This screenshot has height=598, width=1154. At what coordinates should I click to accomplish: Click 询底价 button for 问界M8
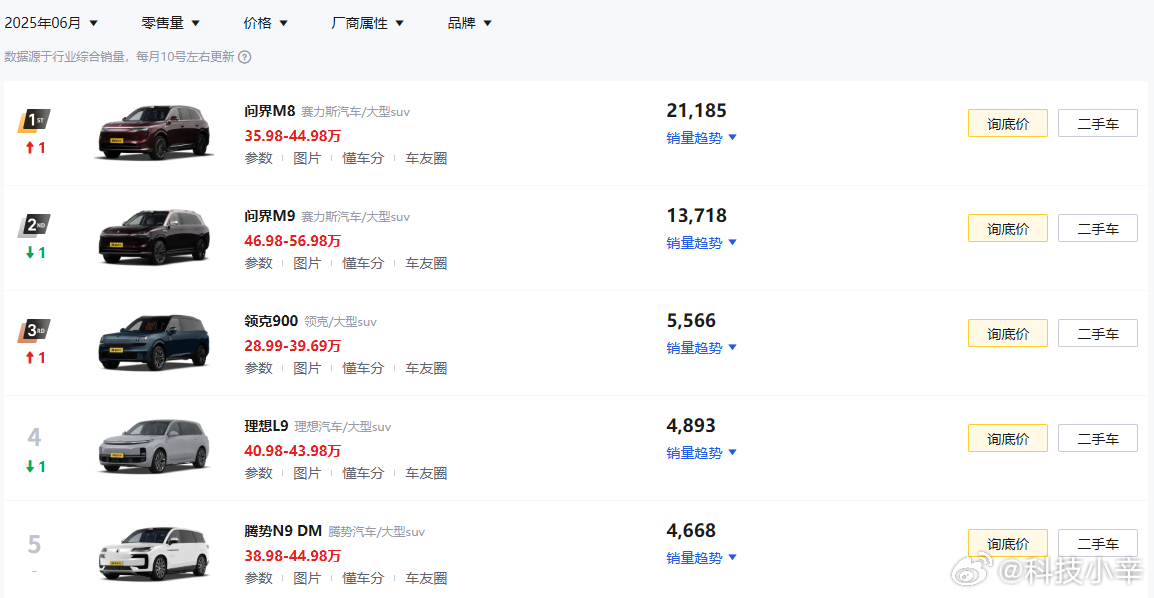(x=1008, y=124)
